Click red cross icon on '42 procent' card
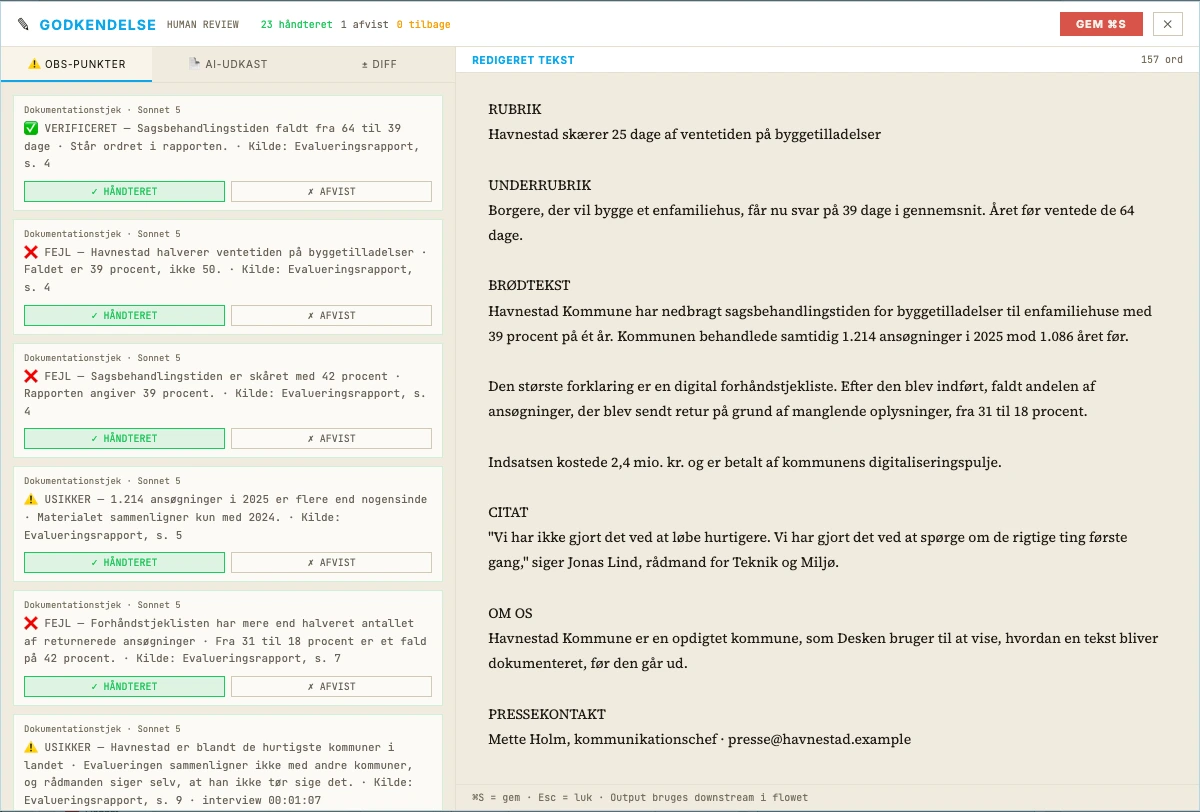This screenshot has width=1200, height=812. 31,376
